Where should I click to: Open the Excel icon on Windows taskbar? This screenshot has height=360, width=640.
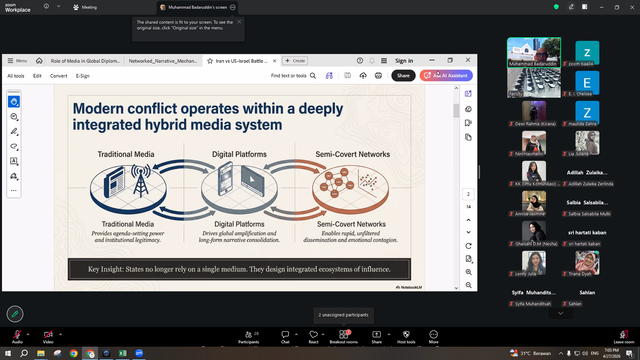122,353
